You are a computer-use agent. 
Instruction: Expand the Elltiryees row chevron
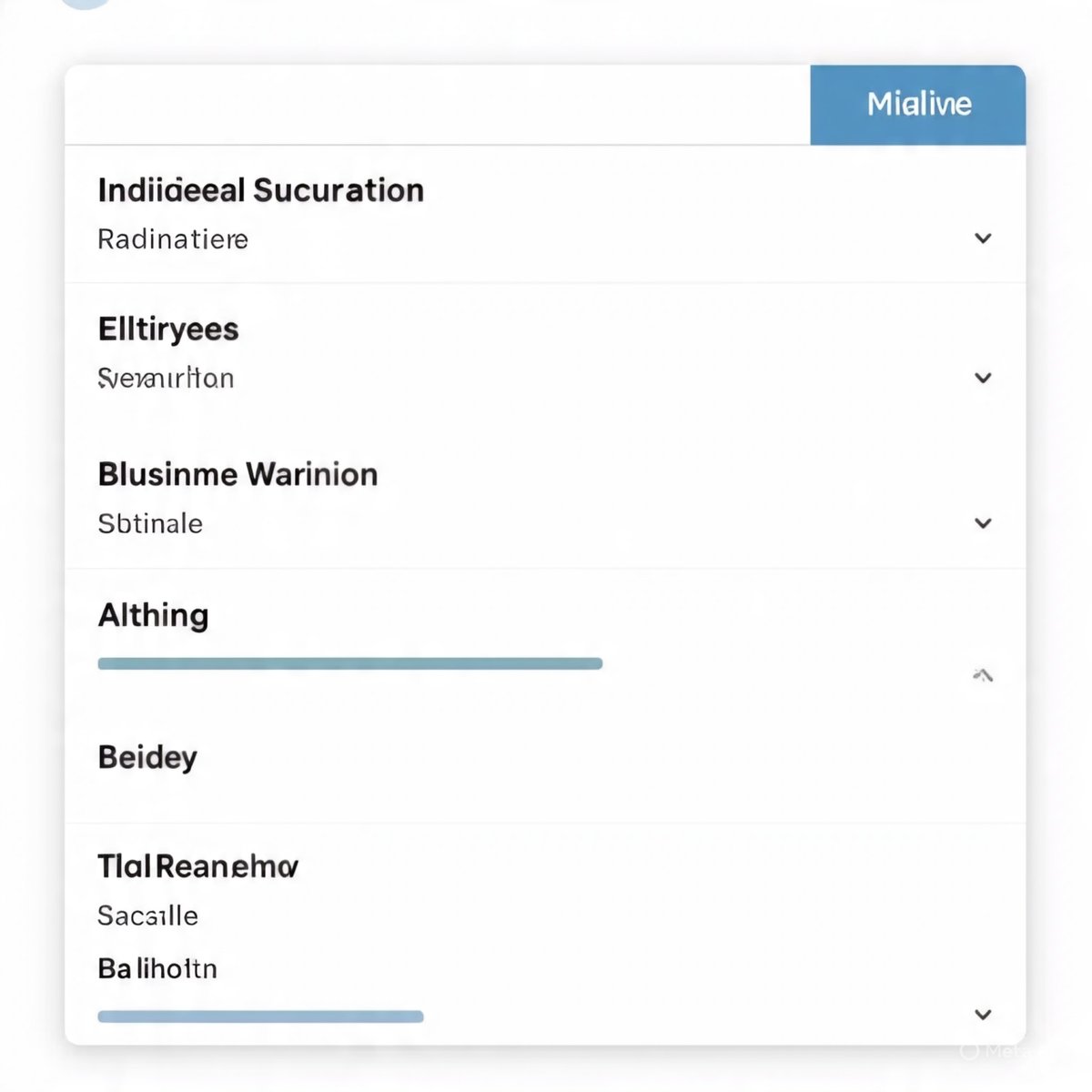pyautogui.click(x=983, y=378)
